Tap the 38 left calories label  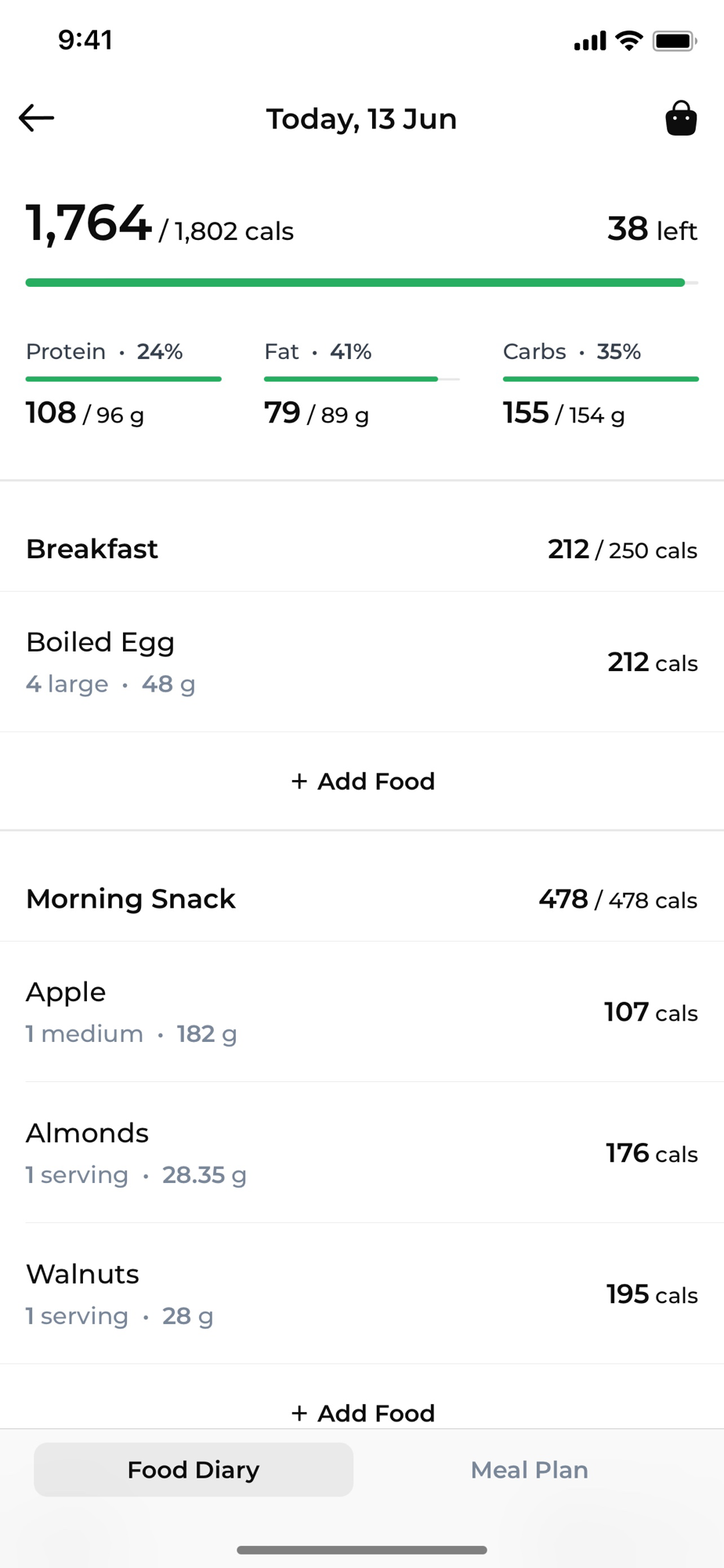click(652, 230)
